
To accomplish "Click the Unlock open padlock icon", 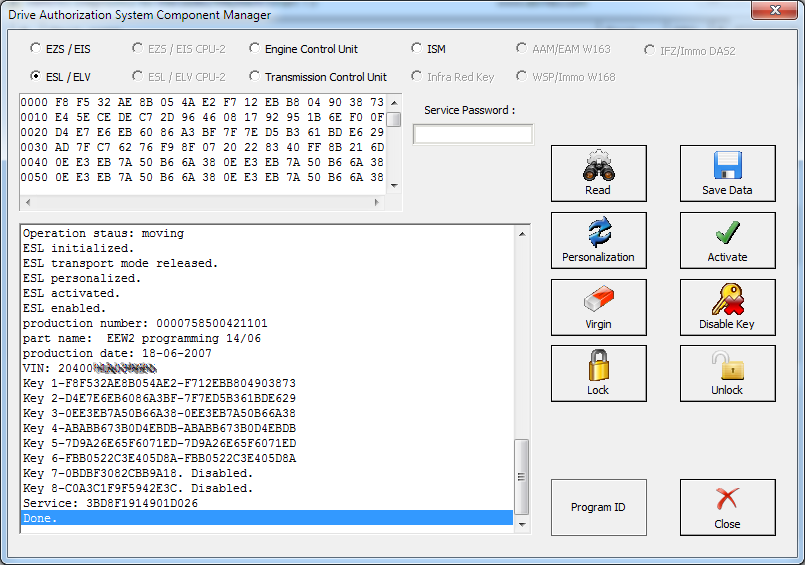I will tap(727, 365).
